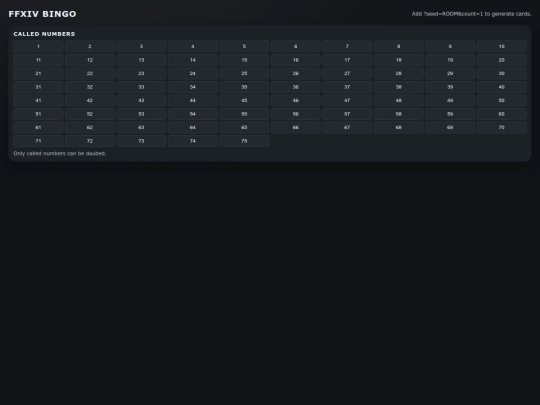Select number 38 cell
This screenshot has height=405, width=540.
[398, 87]
